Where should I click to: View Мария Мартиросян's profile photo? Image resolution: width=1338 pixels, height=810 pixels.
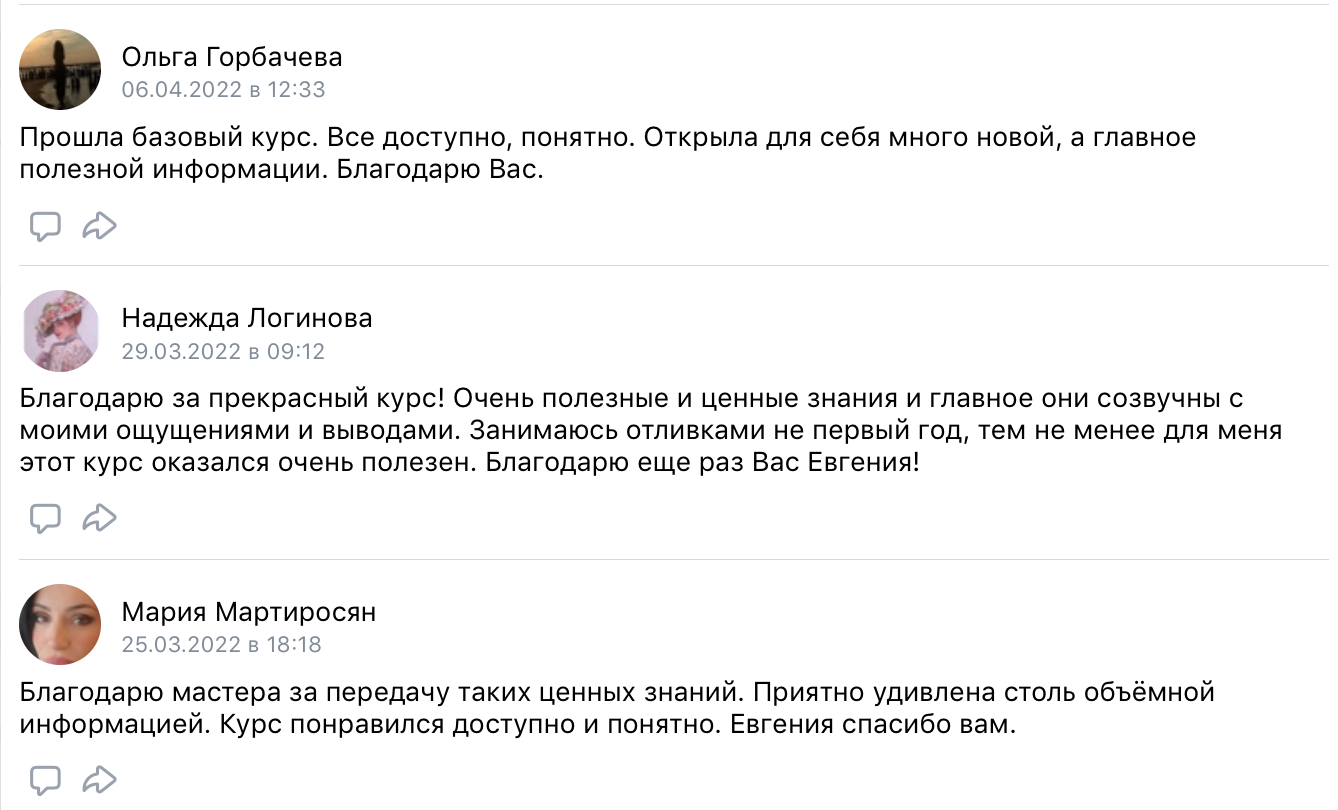(x=60, y=625)
